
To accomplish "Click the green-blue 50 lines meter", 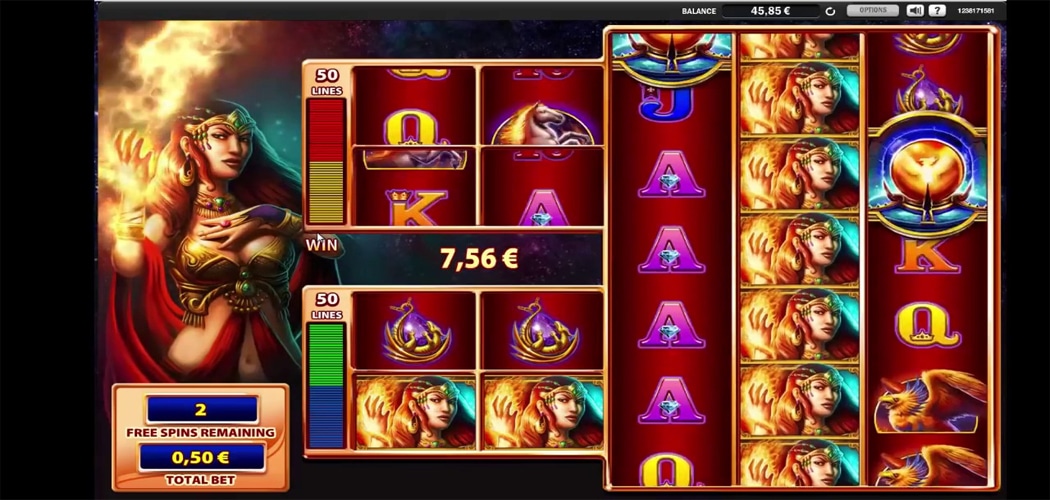I will point(326,385).
